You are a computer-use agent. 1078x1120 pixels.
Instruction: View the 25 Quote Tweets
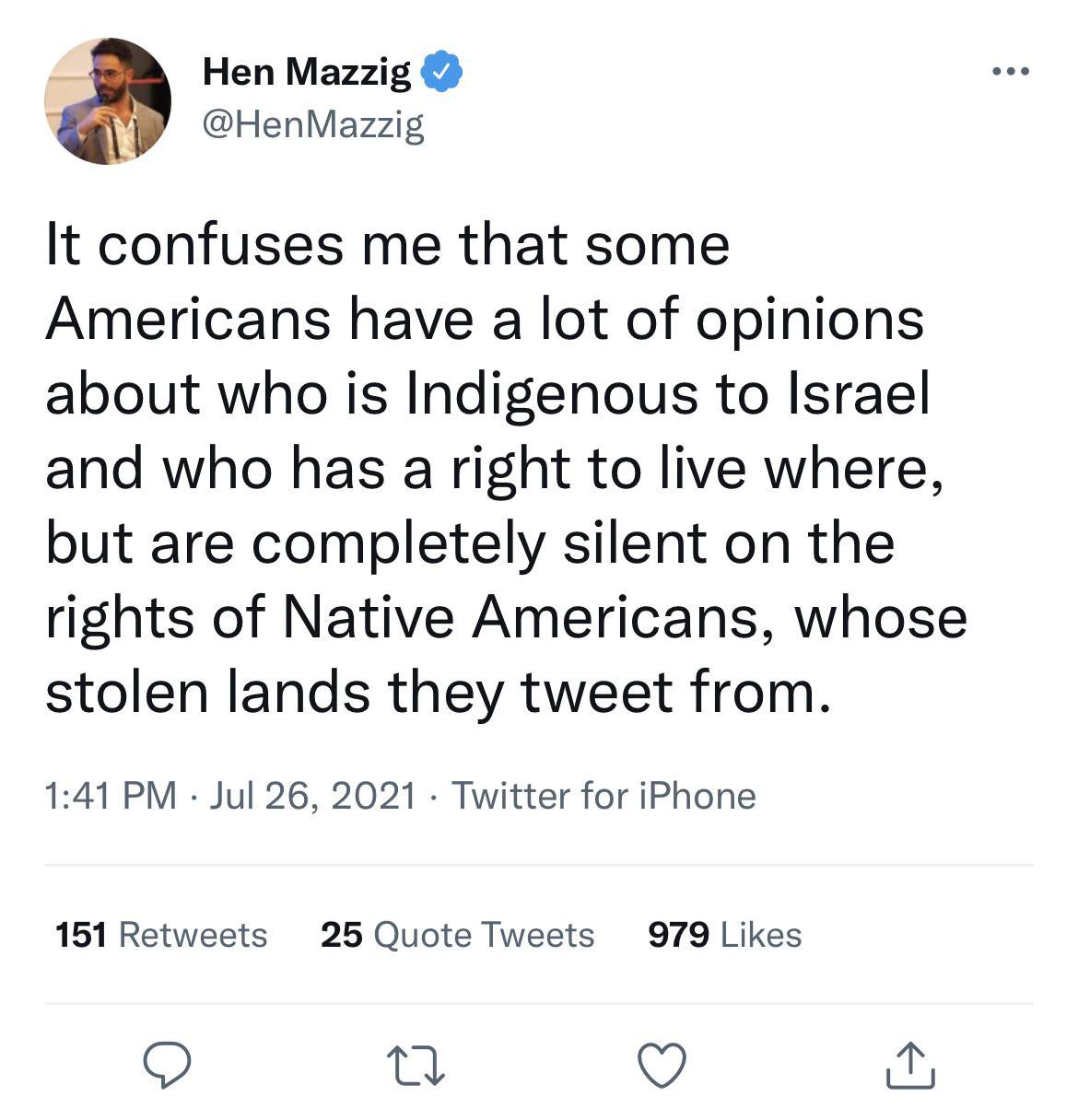pyautogui.click(x=457, y=935)
